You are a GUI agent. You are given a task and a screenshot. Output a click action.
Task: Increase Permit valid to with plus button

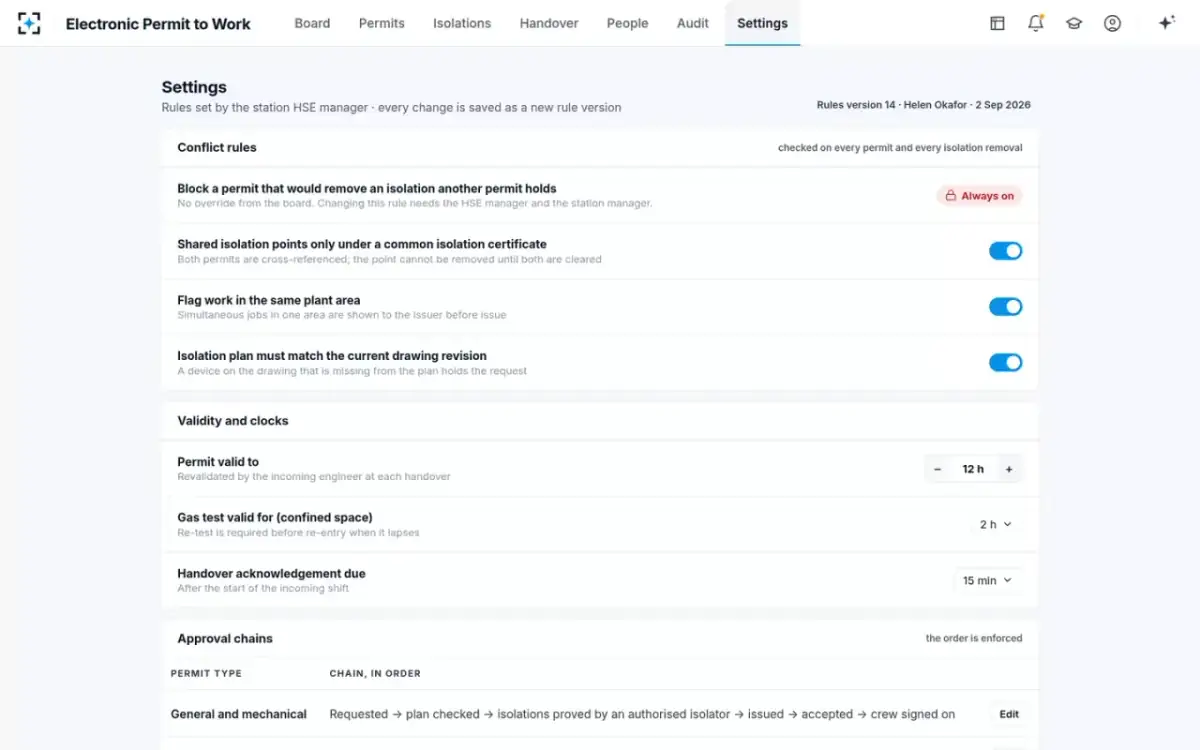click(1009, 469)
